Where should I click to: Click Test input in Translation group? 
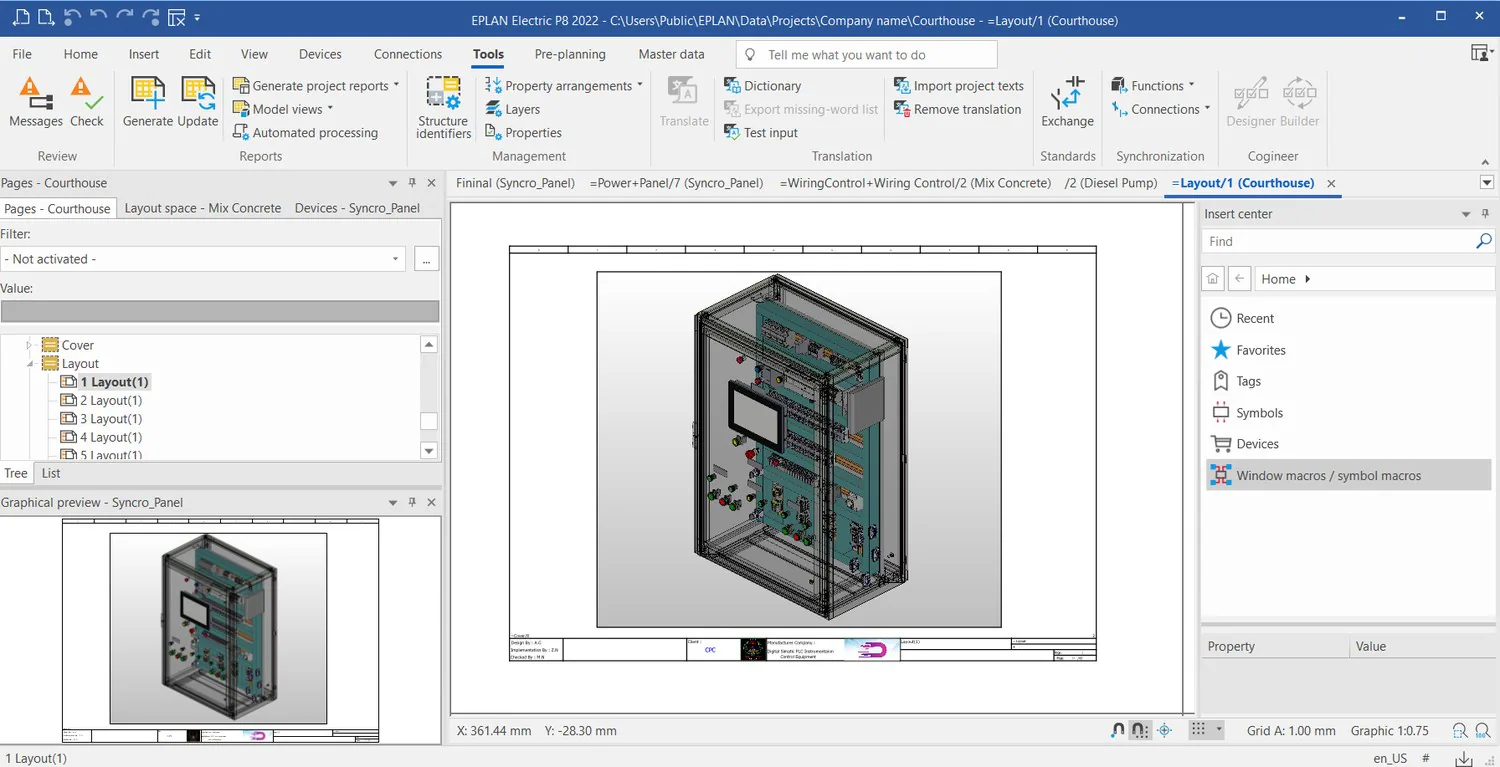point(761,132)
